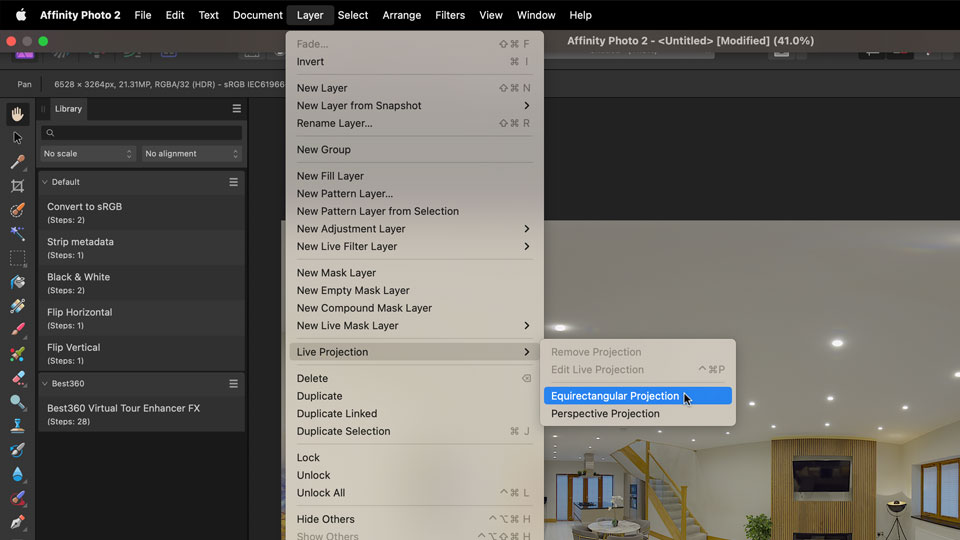The image size is (960, 540).
Task: Select the Flood Select magic wand tool
Action: pyautogui.click(x=17, y=233)
